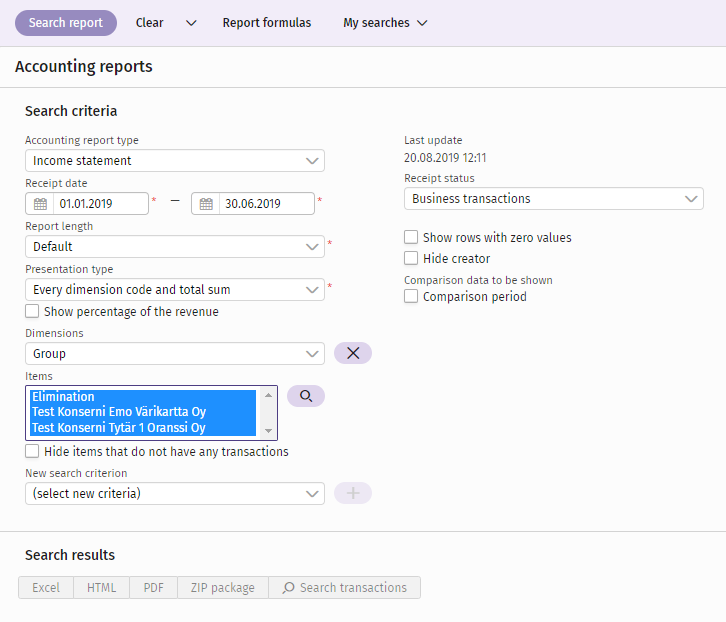Image resolution: width=726 pixels, height=622 pixels.
Task: Enable Show percentage of the revenue
Action: click(32, 311)
